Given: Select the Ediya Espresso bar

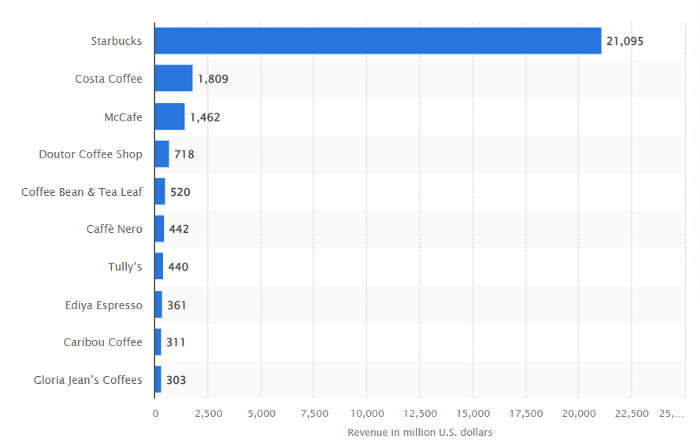Looking at the screenshot, I should coord(158,304).
